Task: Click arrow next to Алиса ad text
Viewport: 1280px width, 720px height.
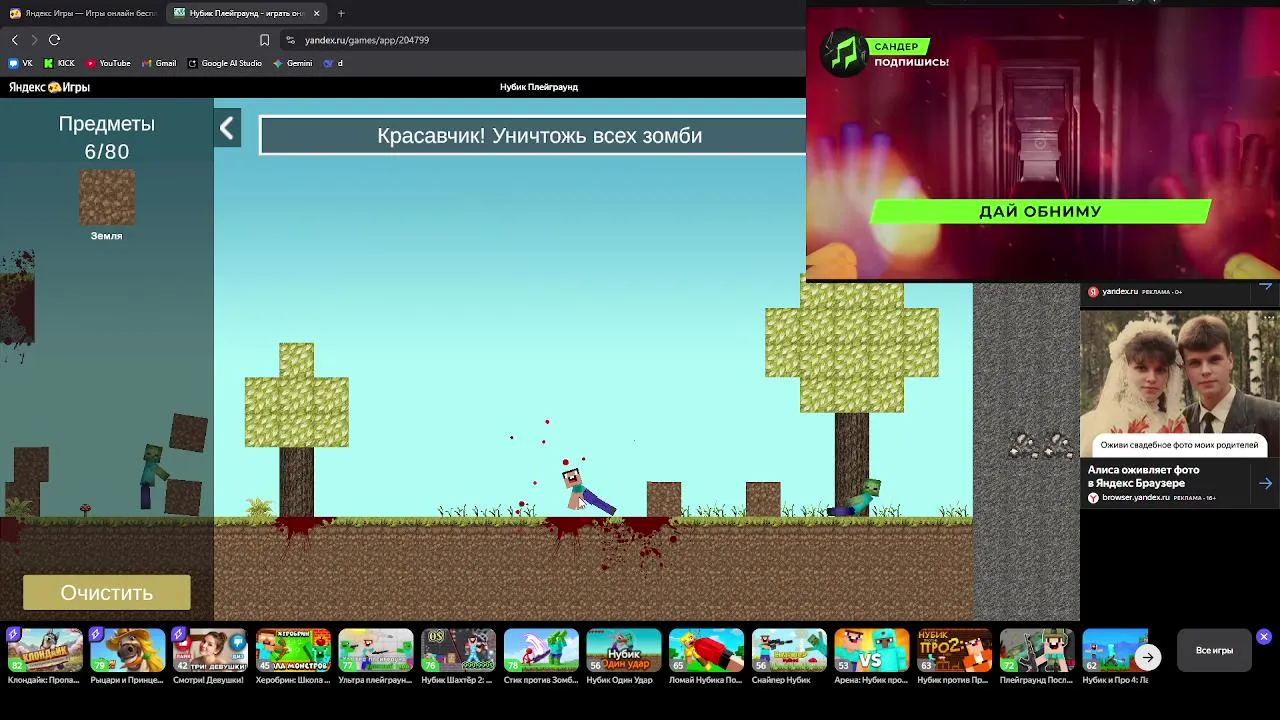Action: (1266, 483)
